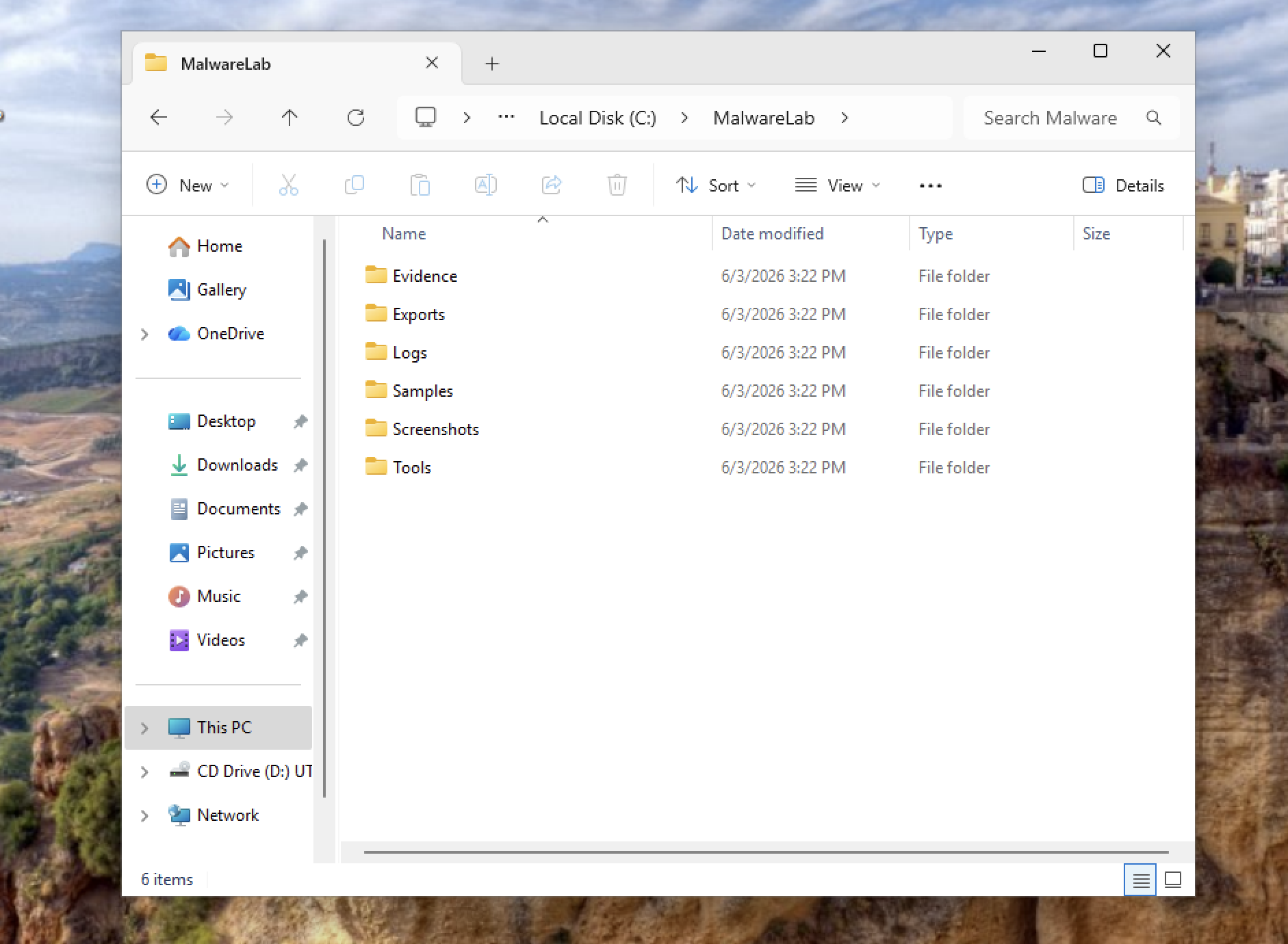Go up one folder level
This screenshot has width=1288, height=944.
(289, 118)
